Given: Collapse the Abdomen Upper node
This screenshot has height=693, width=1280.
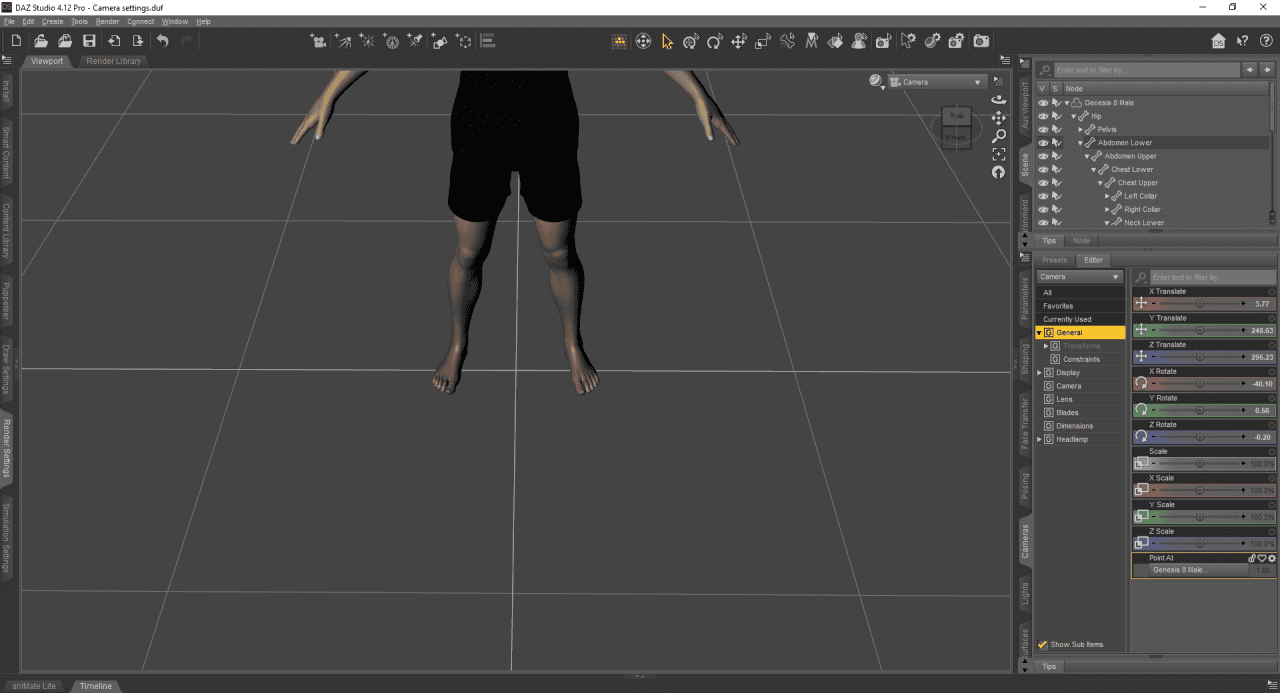Looking at the screenshot, I should pyautogui.click(x=1087, y=156).
